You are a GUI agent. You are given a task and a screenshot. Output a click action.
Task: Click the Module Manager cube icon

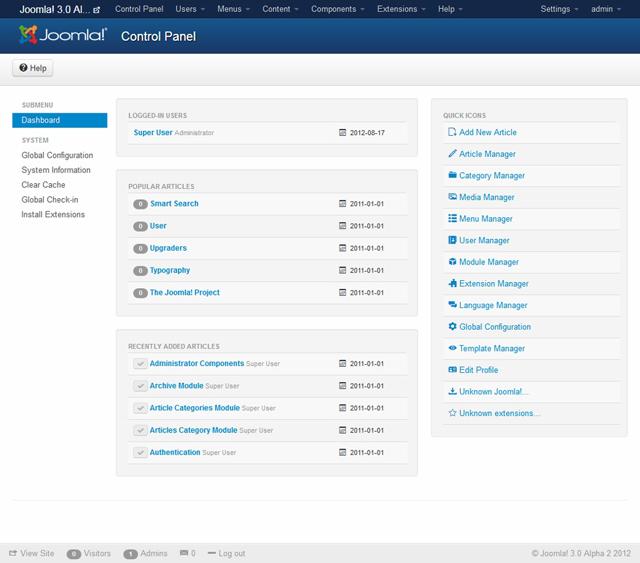pos(452,262)
